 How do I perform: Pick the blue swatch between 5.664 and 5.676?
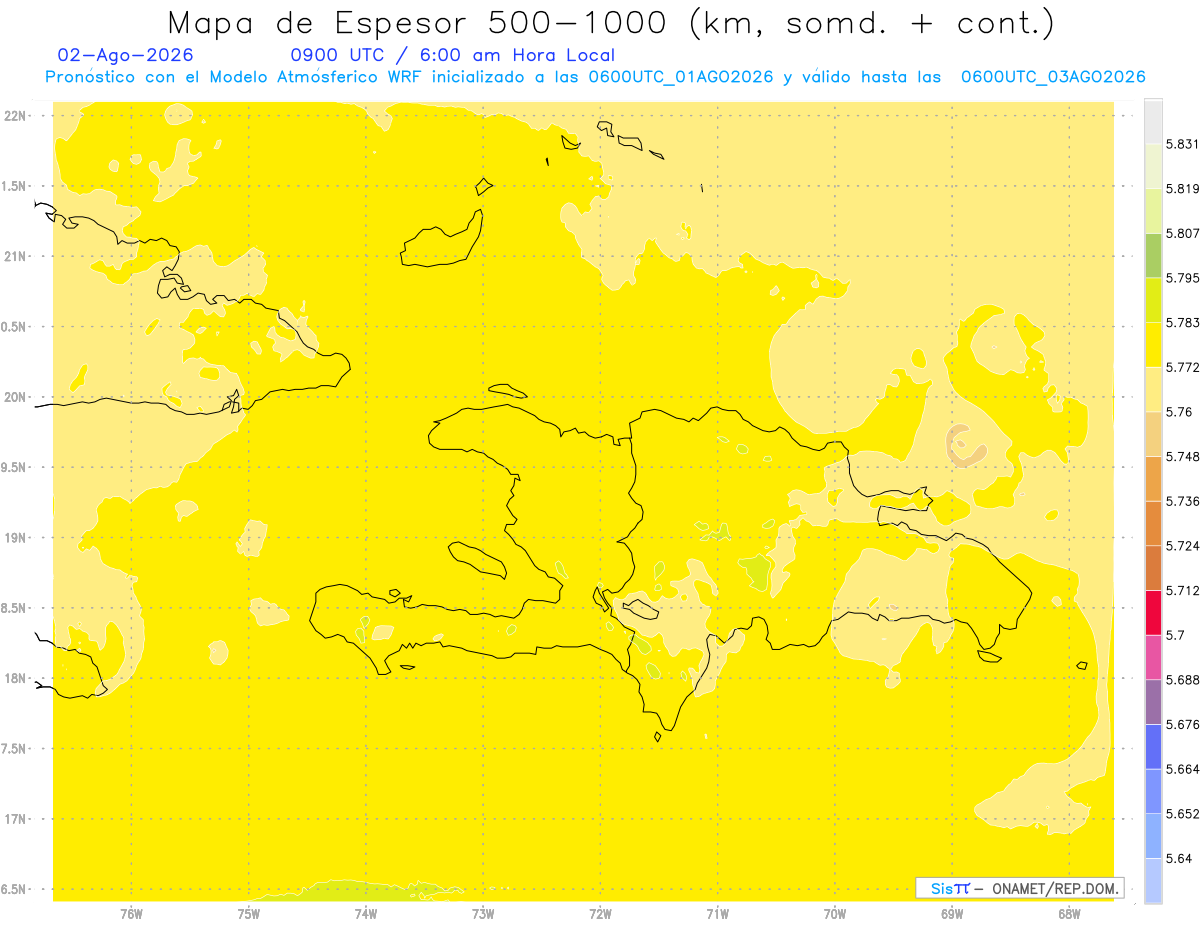1153,746
